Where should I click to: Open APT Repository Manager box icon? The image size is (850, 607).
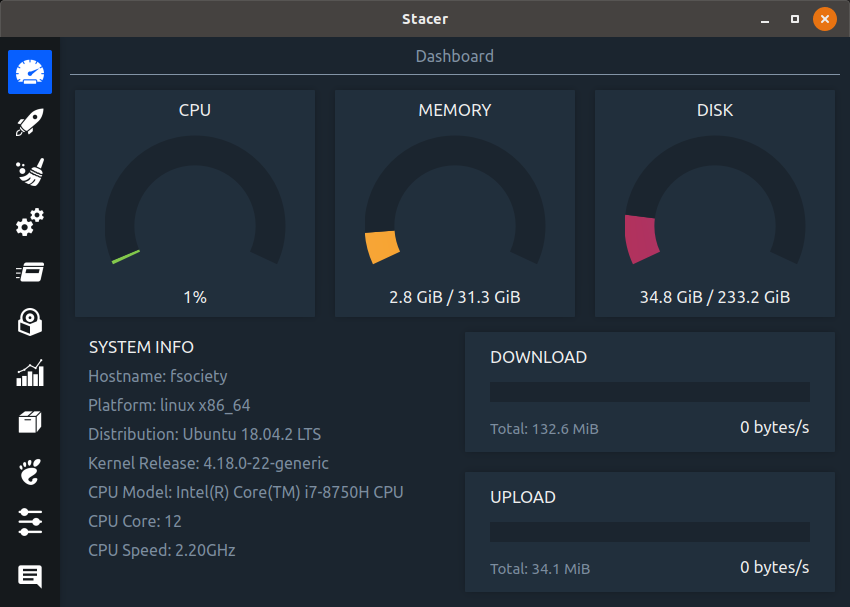[30, 423]
